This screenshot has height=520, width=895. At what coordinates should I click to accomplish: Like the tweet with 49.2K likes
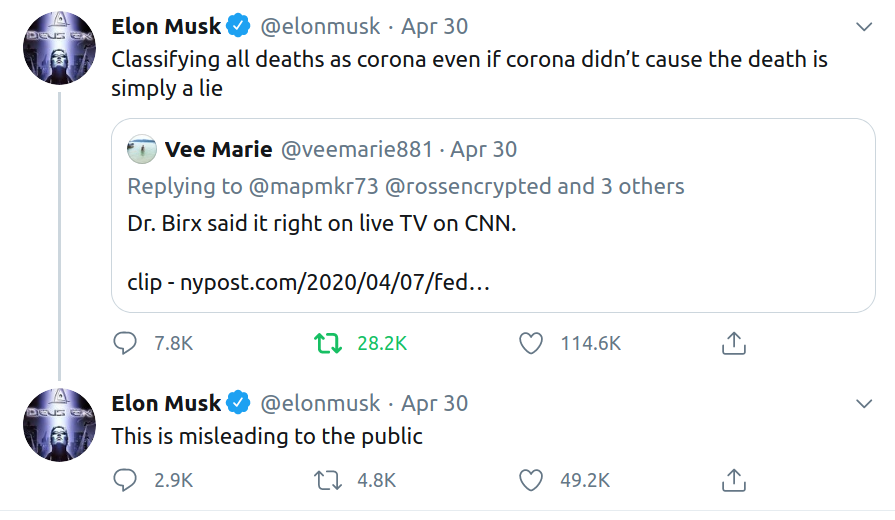[531, 480]
